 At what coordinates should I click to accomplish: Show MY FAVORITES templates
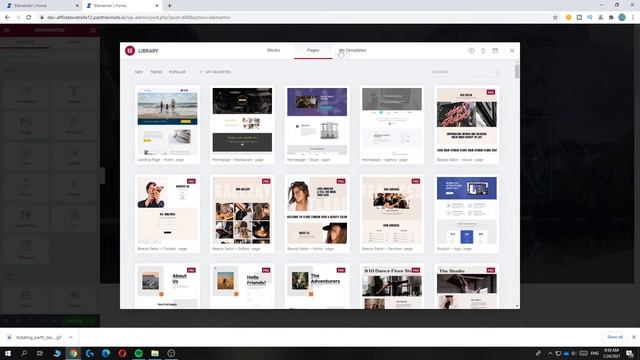pos(215,72)
